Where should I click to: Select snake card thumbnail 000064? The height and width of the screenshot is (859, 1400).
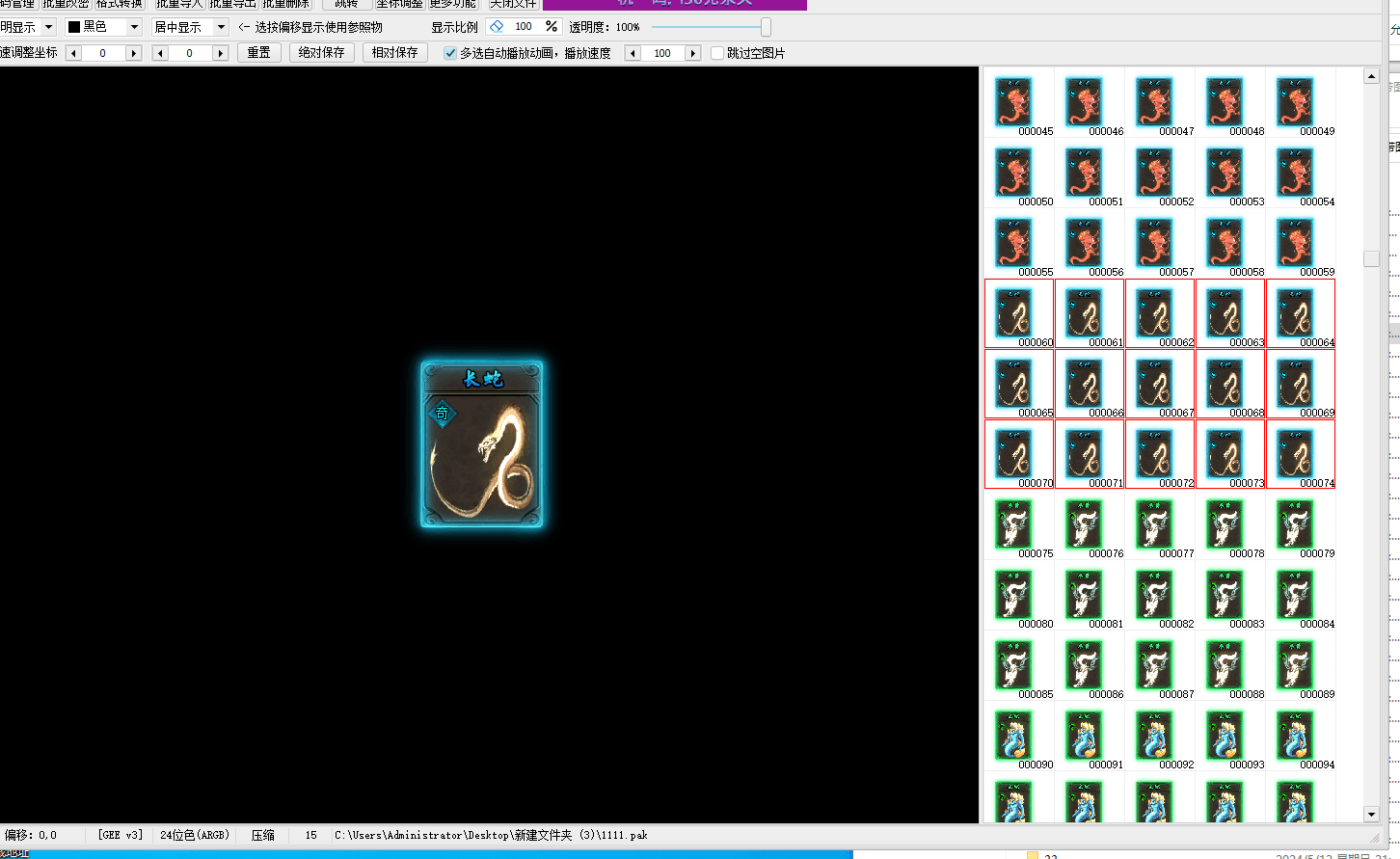click(x=1301, y=313)
